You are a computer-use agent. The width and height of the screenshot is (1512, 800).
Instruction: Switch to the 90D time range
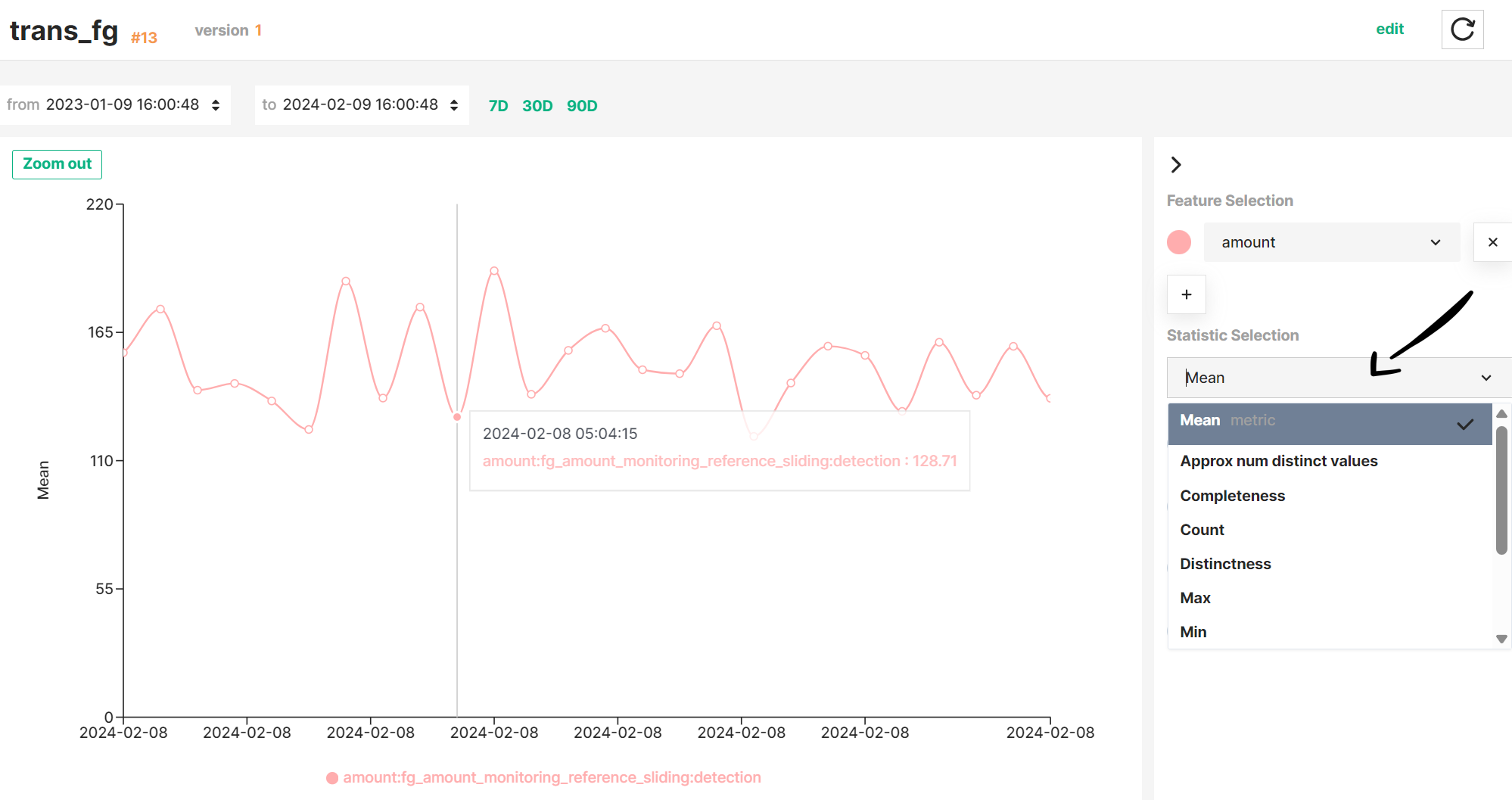[582, 105]
